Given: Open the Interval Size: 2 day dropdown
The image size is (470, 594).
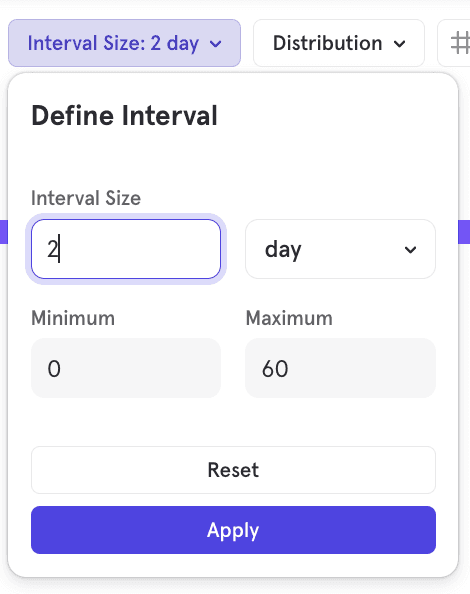Looking at the screenshot, I should pos(124,43).
